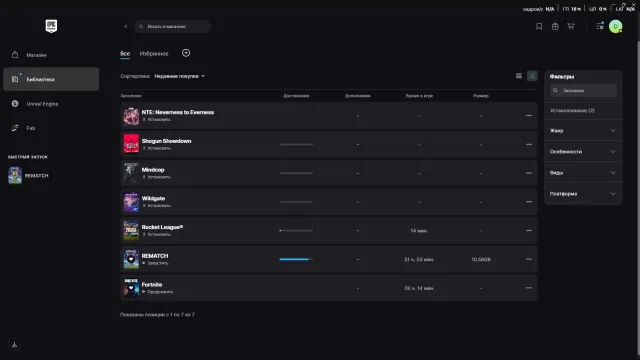Click the Title column header

coord(131,96)
